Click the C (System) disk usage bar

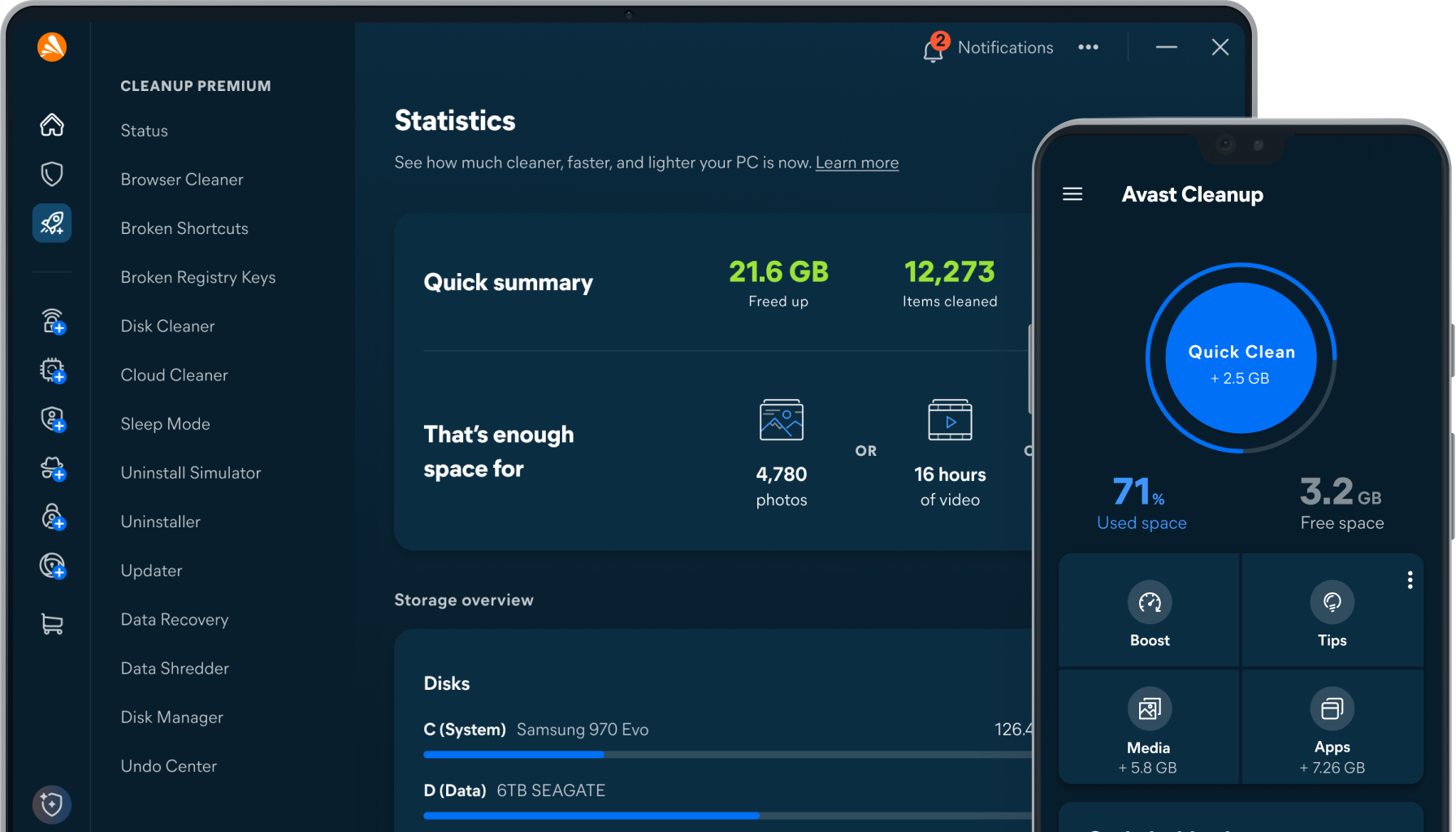(728, 755)
